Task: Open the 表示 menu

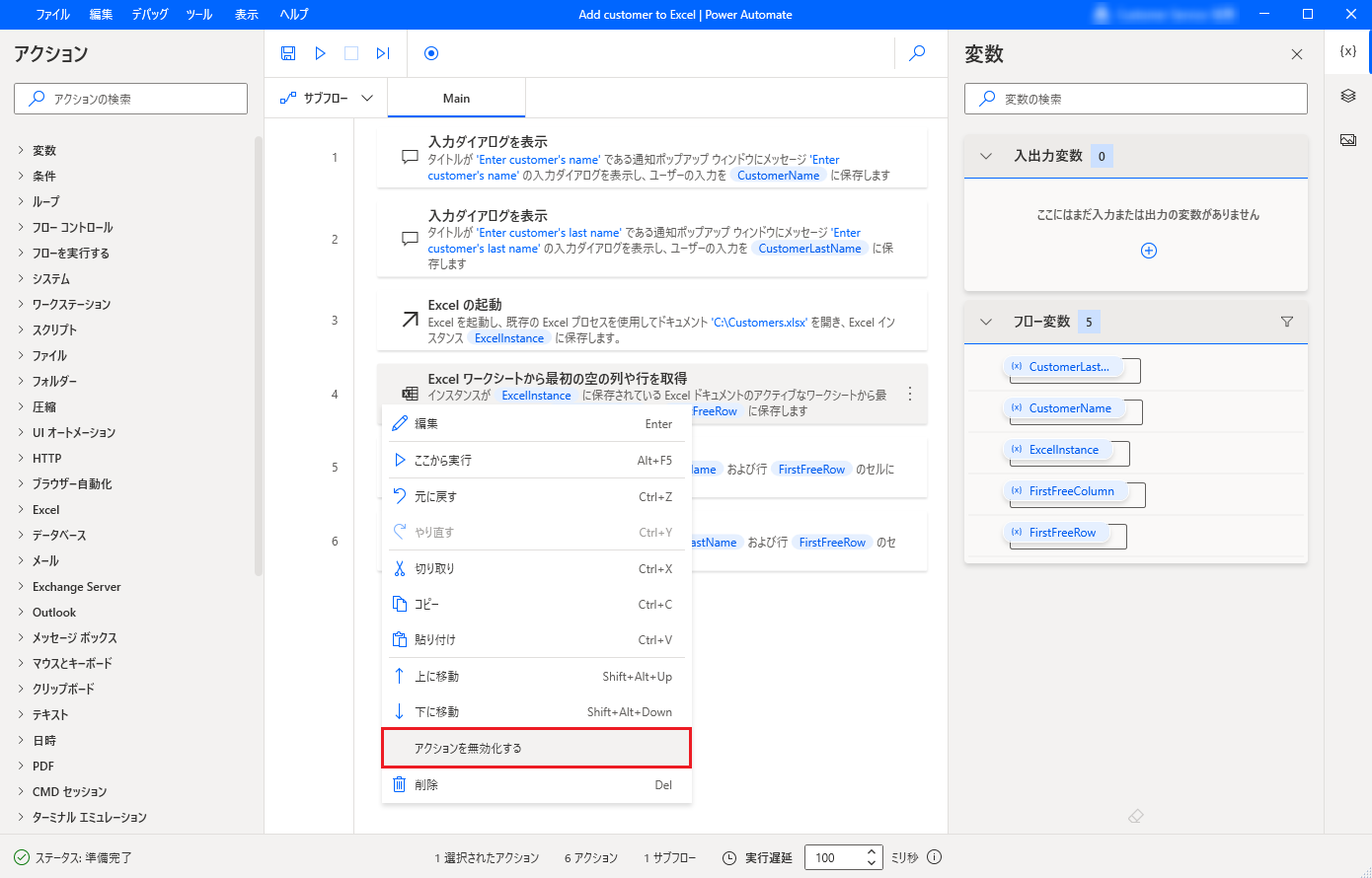Action: (x=247, y=15)
